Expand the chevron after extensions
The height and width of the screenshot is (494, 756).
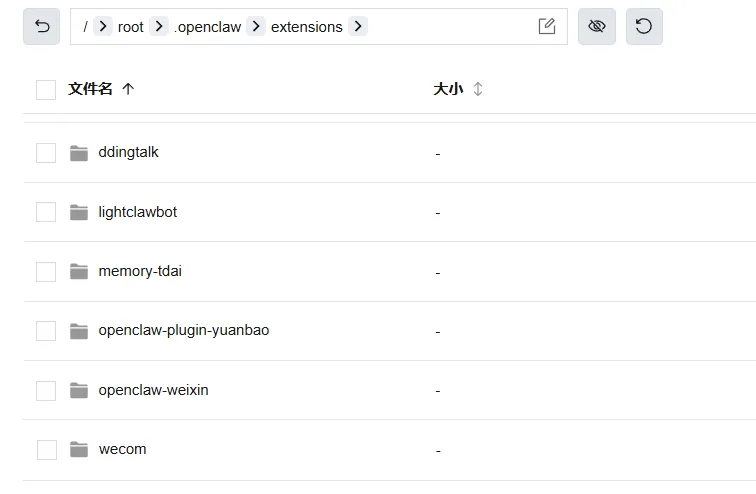coord(358,27)
